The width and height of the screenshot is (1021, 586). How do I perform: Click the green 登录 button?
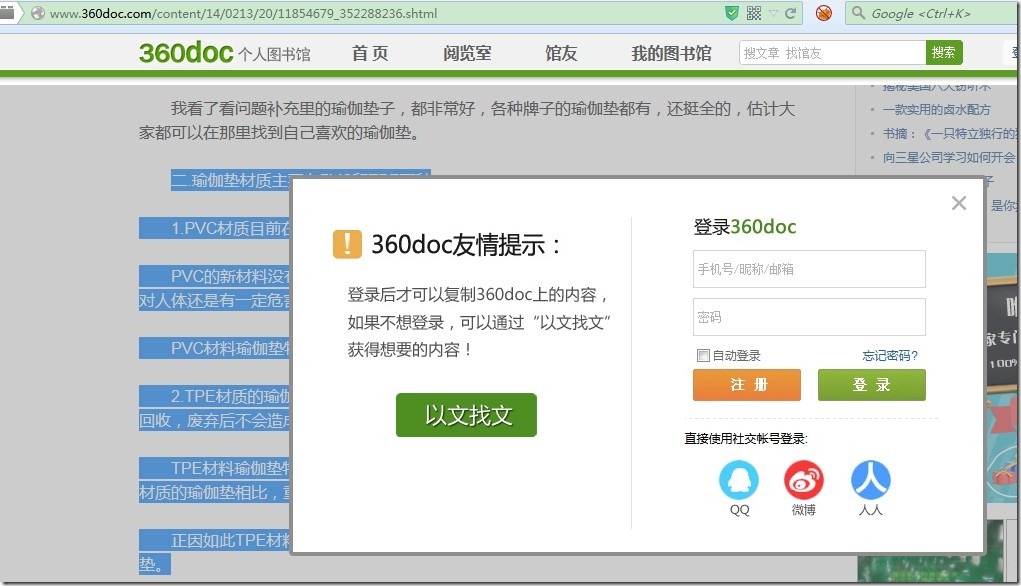pyautogui.click(x=871, y=385)
